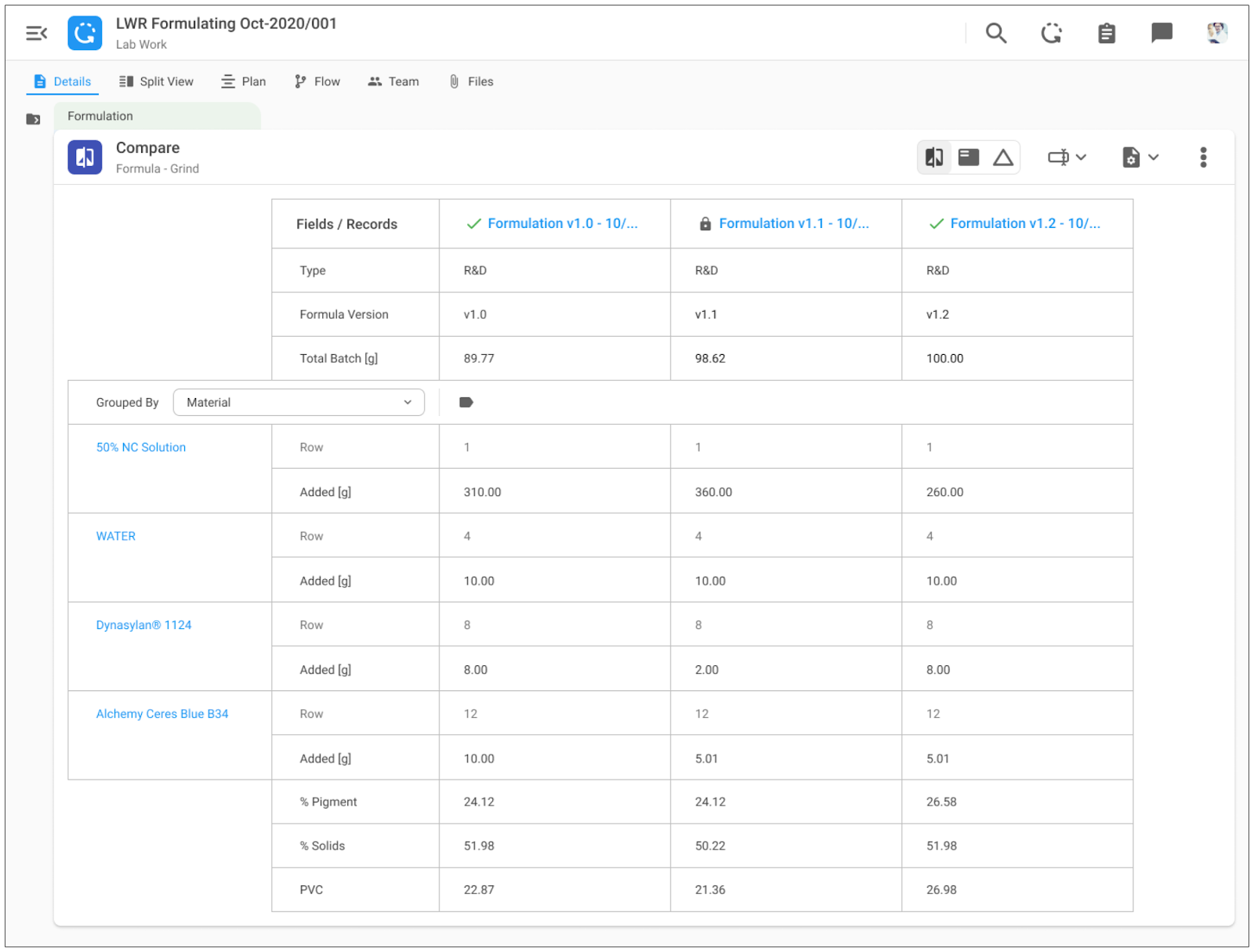This screenshot has height=952, width=1254.
Task: Open the Dynasylan® 1124 material link
Action: (143, 625)
